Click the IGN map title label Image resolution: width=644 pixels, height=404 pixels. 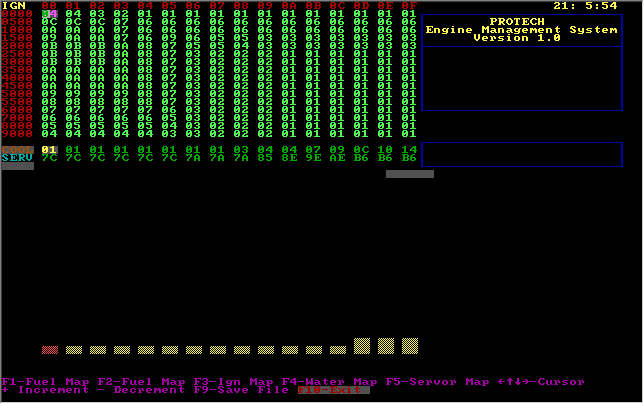tap(13, 5)
